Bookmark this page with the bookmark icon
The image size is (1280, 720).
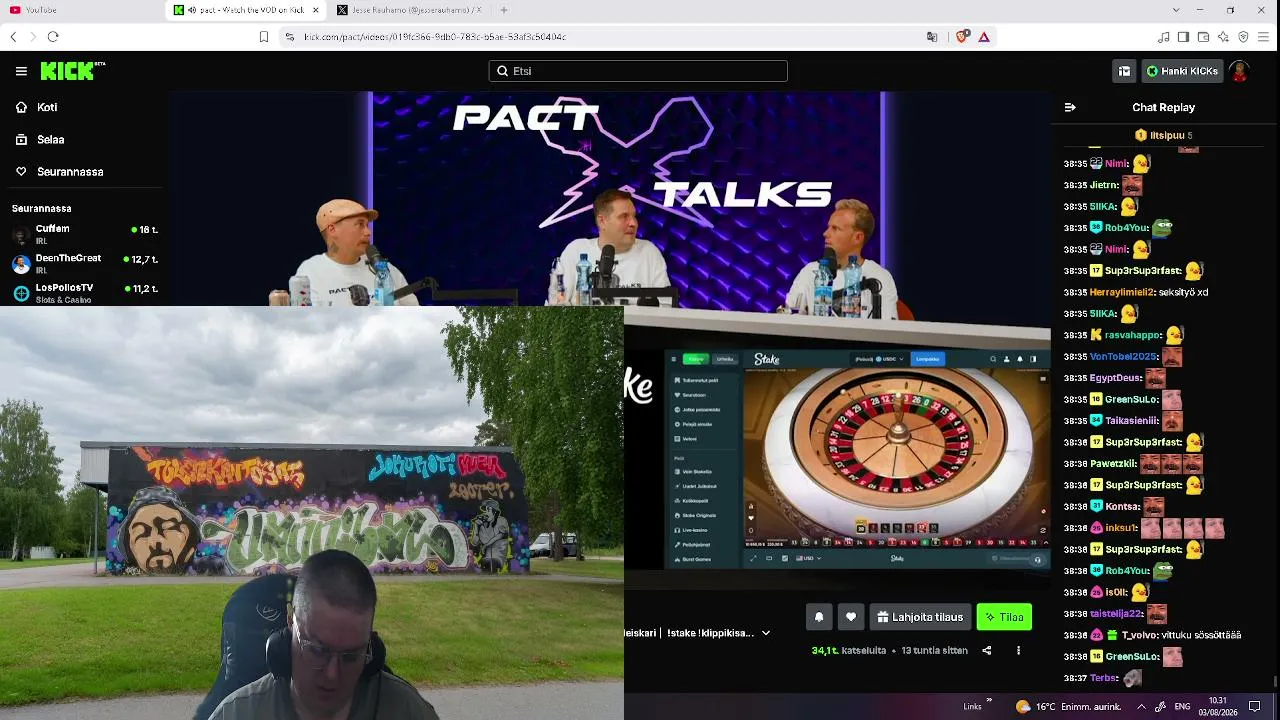click(264, 37)
